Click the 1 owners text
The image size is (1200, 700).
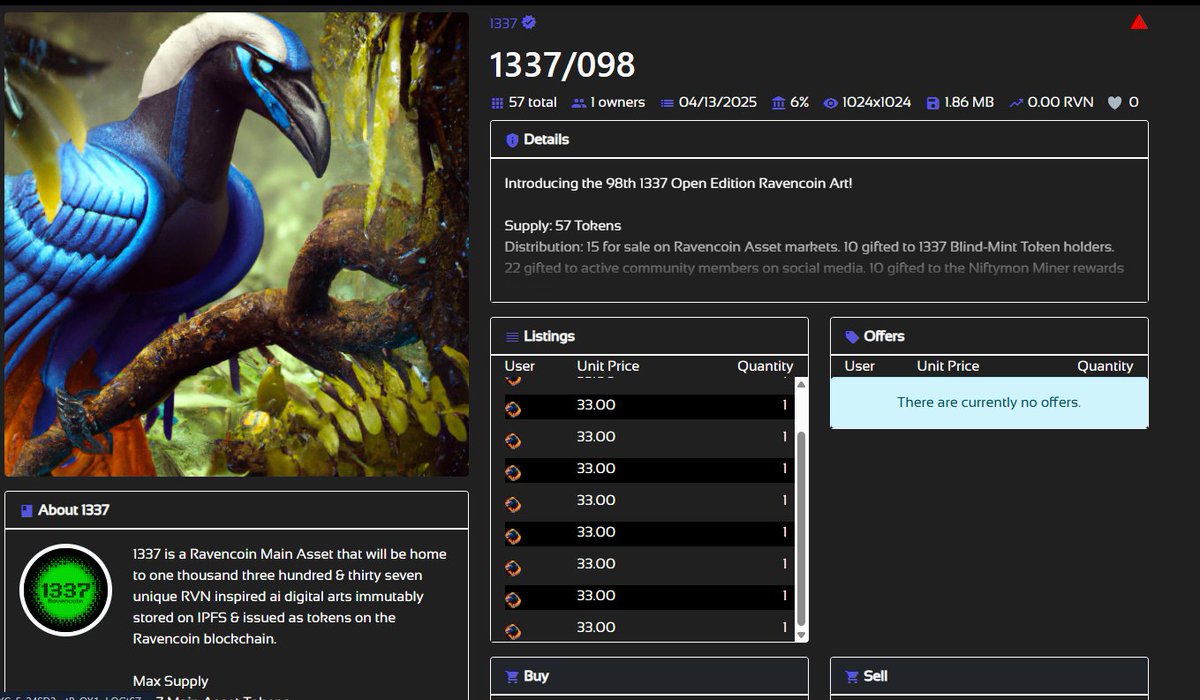point(617,102)
